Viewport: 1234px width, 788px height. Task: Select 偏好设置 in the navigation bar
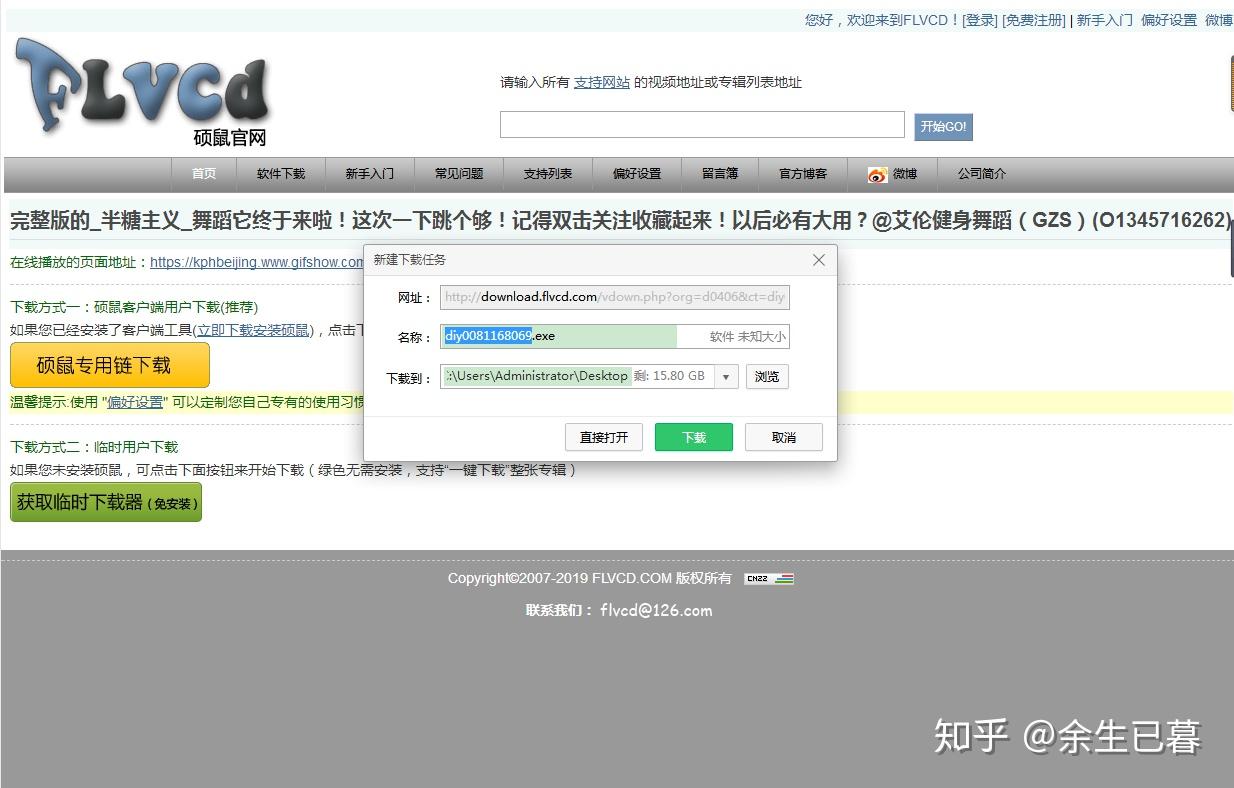click(x=637, y=174)
